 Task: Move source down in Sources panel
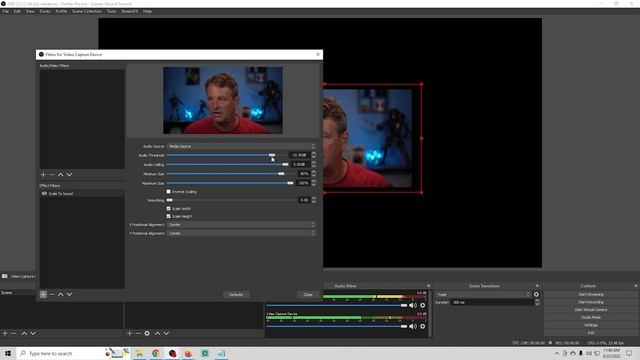pyautogui.click(x=167, y=333)
